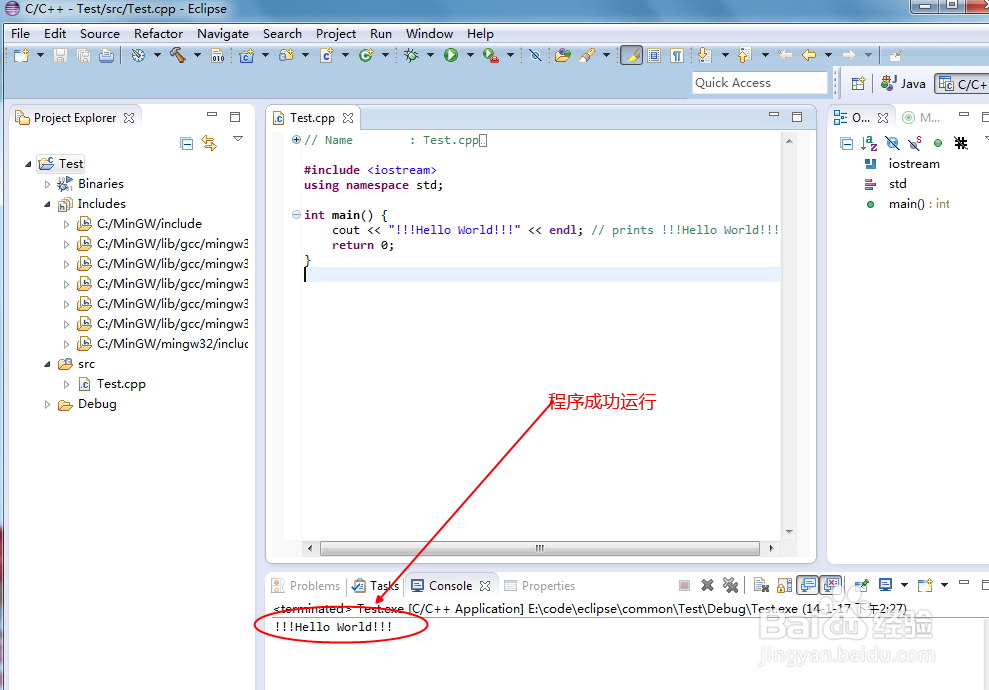Click the New C++ Class icon

(366, 56)
